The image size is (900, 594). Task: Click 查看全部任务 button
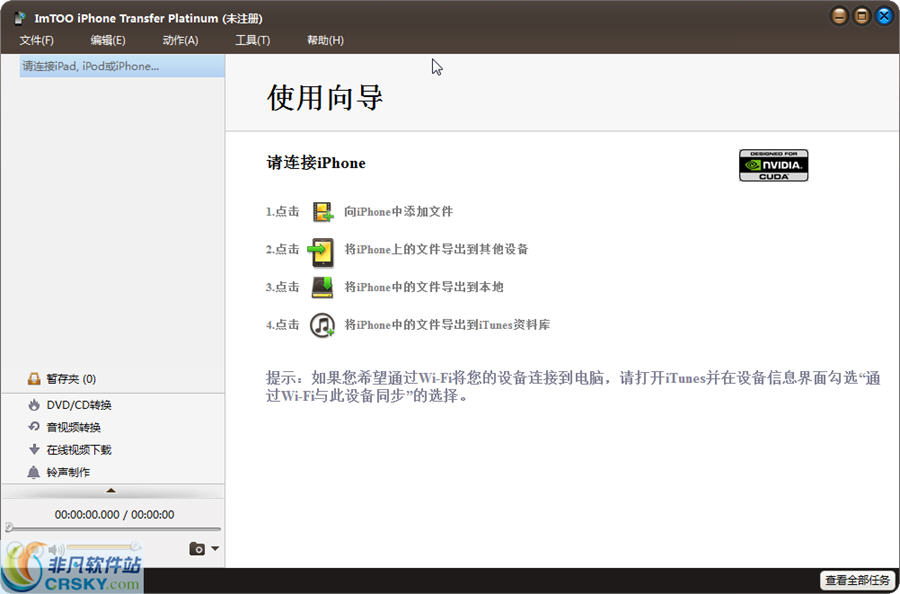(x=858, y=580)
